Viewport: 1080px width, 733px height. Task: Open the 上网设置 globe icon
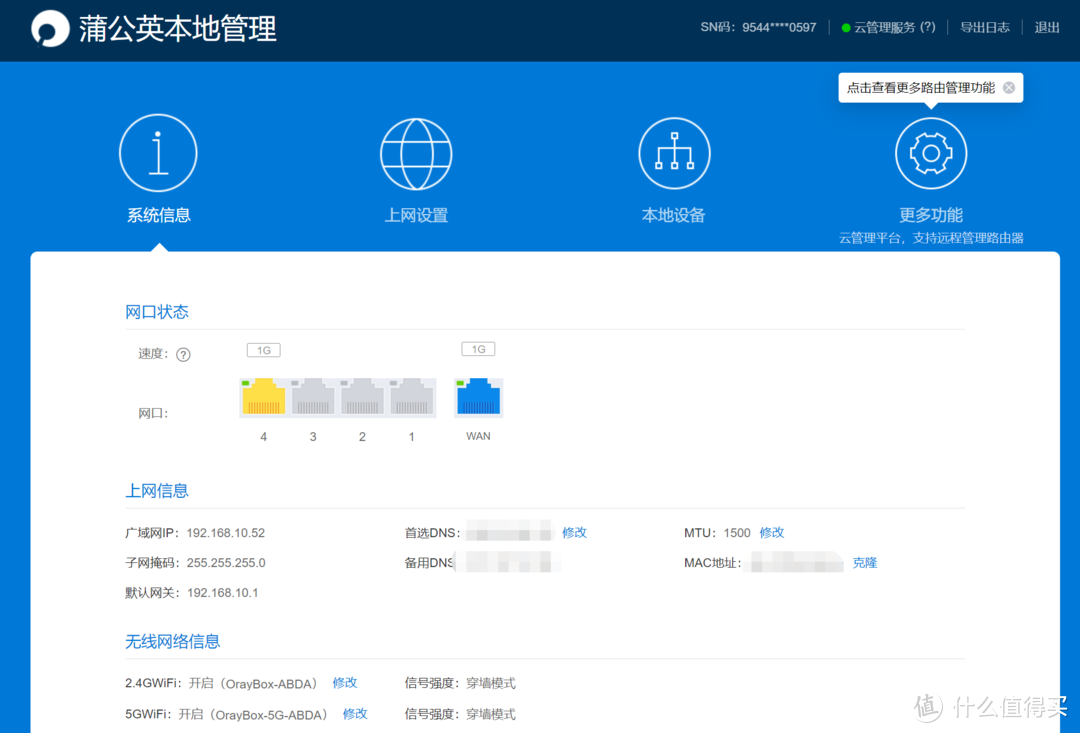point(416,152)
